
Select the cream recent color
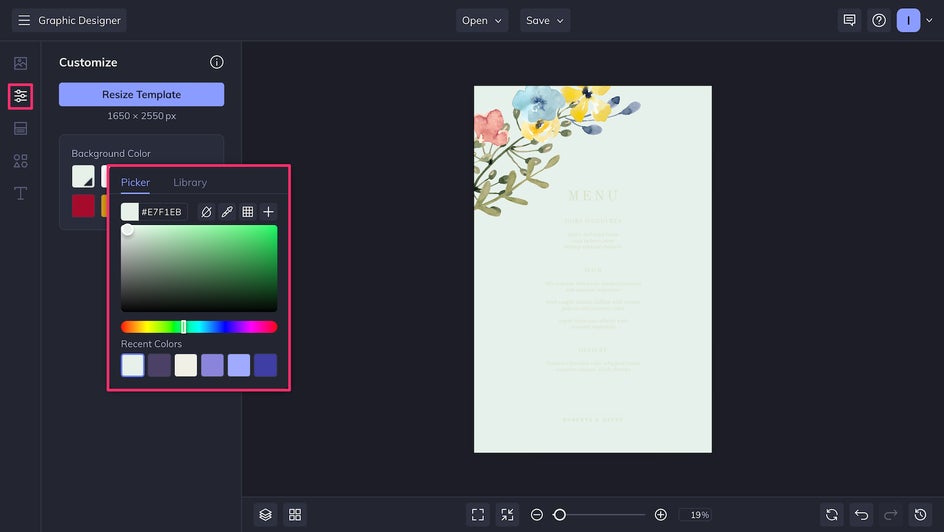tap(185, 365)
